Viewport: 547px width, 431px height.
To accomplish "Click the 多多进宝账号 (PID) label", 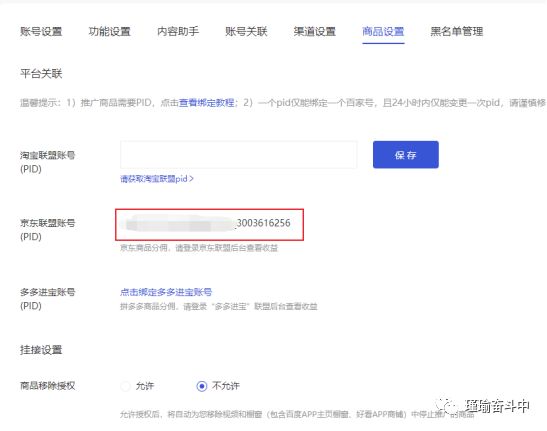I will click(x=47, y=299).
